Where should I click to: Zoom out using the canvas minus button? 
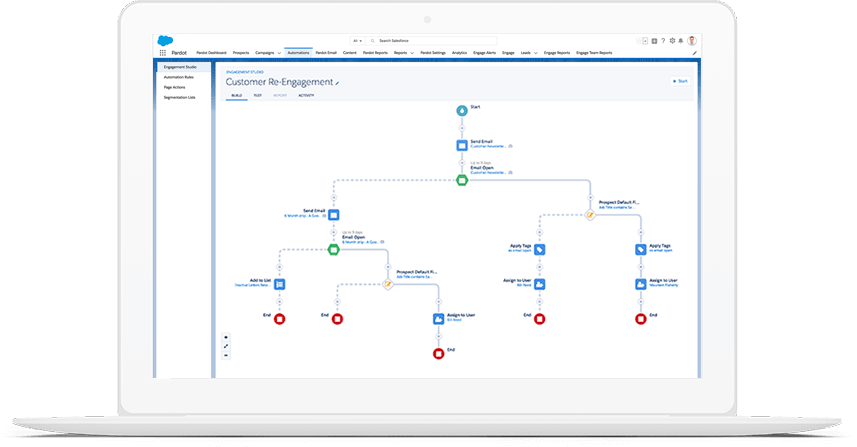tap(226, 355)
